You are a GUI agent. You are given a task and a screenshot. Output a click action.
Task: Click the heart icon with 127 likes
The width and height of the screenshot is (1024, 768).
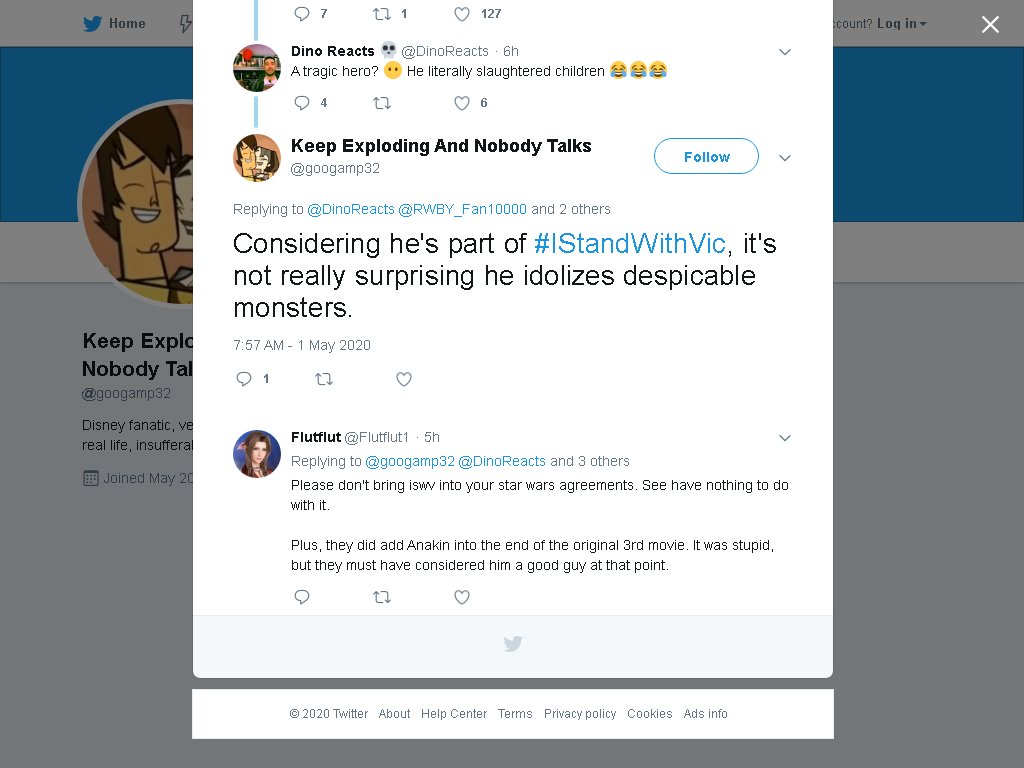[x=462, y=14]
